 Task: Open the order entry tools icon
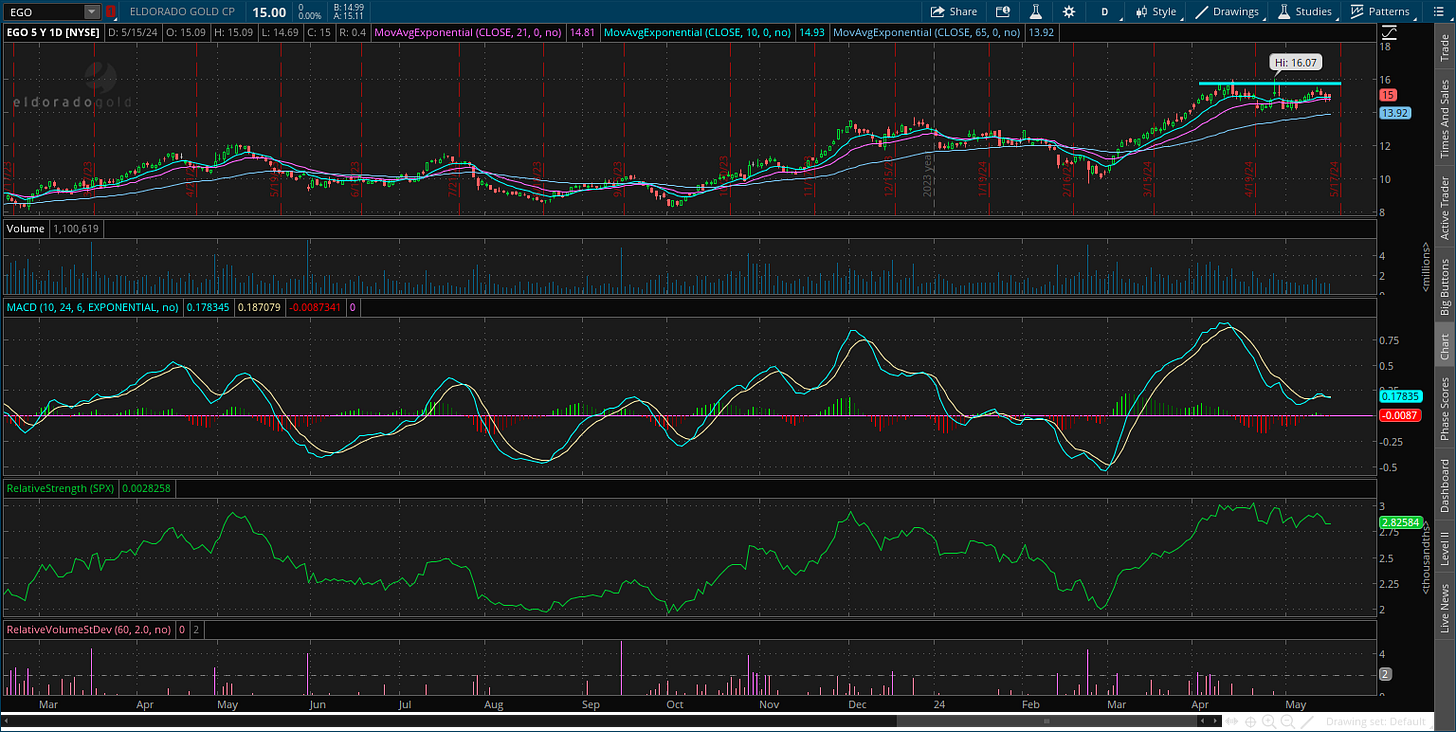coord(1003,12)
